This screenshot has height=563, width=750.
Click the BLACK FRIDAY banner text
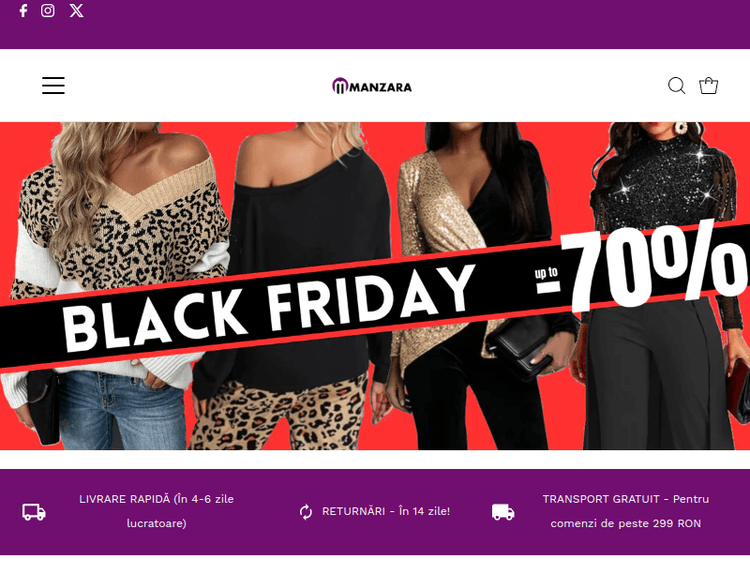(x=268, y=308)
